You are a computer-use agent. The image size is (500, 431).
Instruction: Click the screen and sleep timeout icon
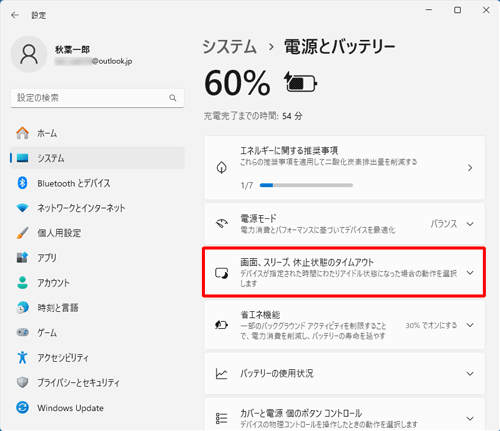(221, 273)
